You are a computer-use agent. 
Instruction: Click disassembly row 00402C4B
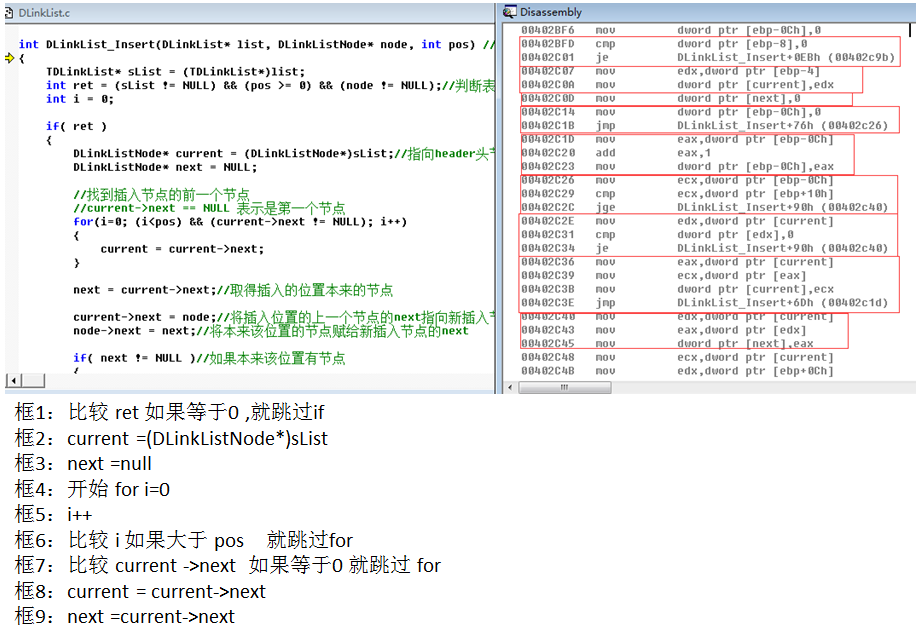click(x=678, y=371)
